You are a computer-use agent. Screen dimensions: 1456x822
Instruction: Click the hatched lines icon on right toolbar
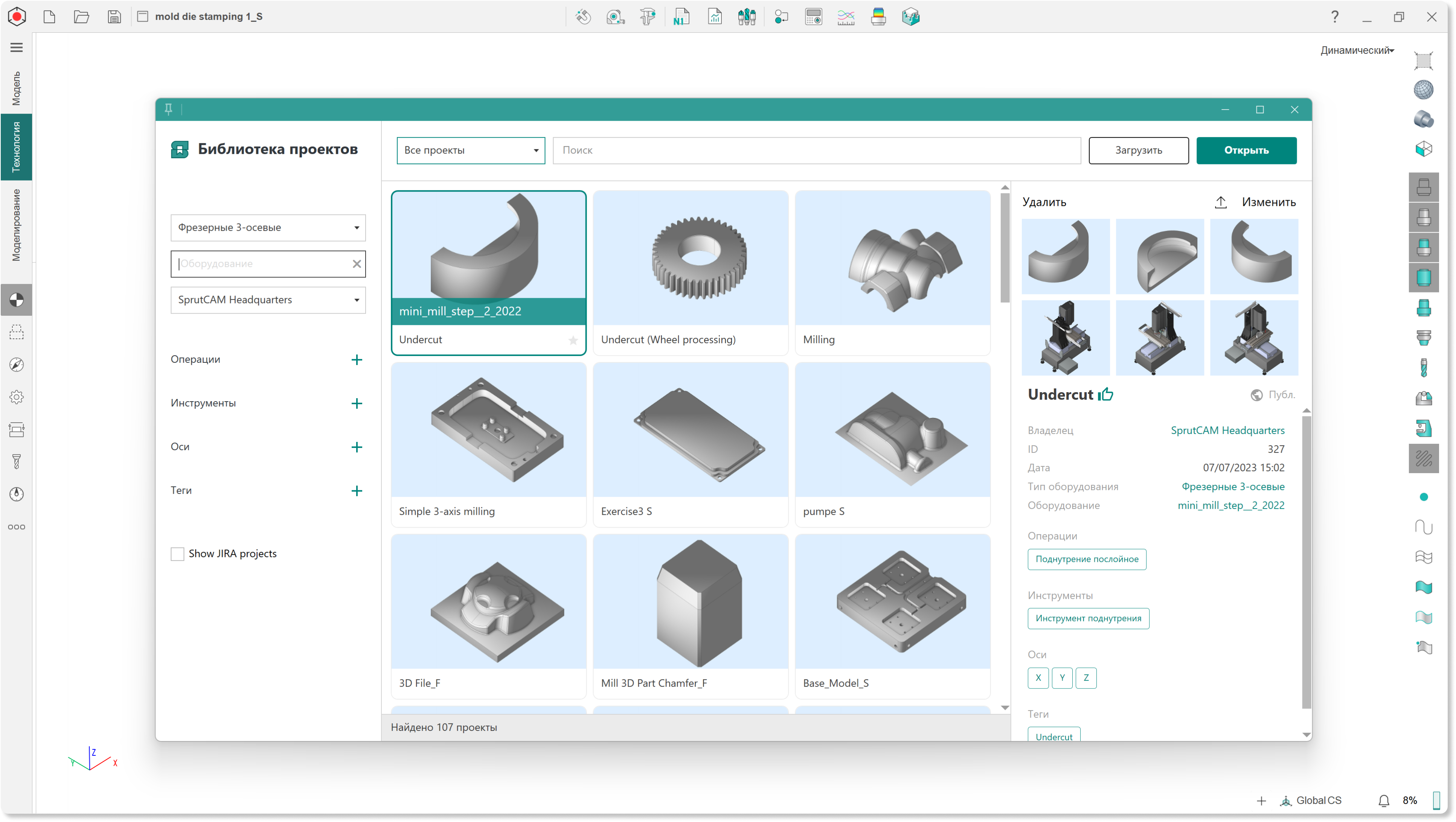[x=1423, y=459]
